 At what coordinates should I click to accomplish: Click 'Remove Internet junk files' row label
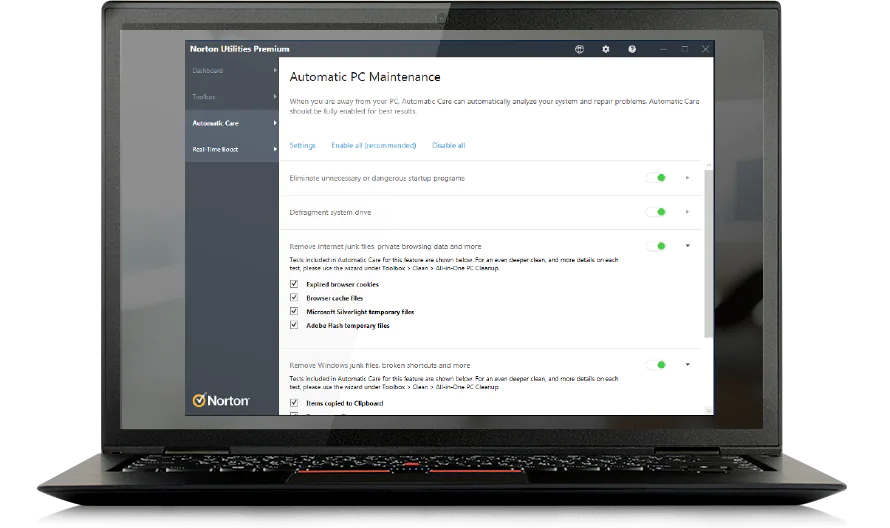385,246
